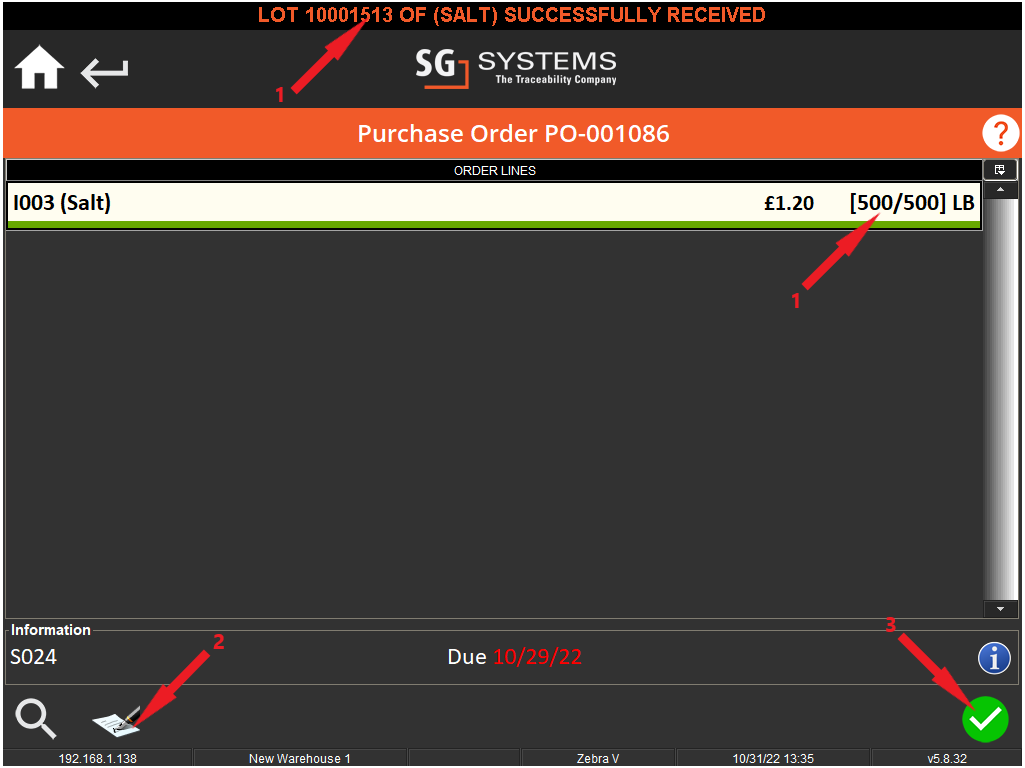This screenshot has height=768, width=1025.
Task: Click the Home icon in the header
Action: point(37,67)
